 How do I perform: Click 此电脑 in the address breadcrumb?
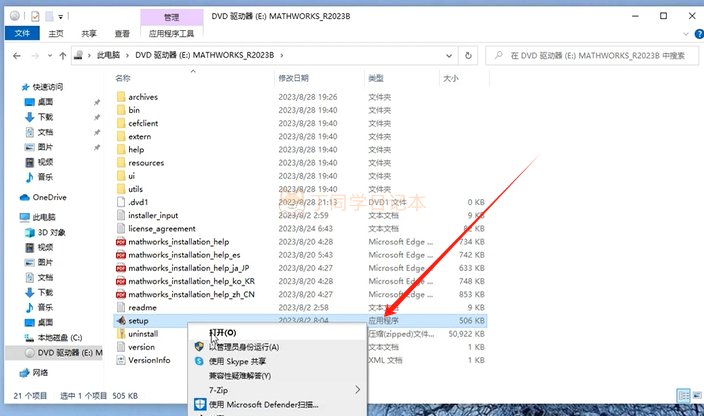(x=108, y=55)
